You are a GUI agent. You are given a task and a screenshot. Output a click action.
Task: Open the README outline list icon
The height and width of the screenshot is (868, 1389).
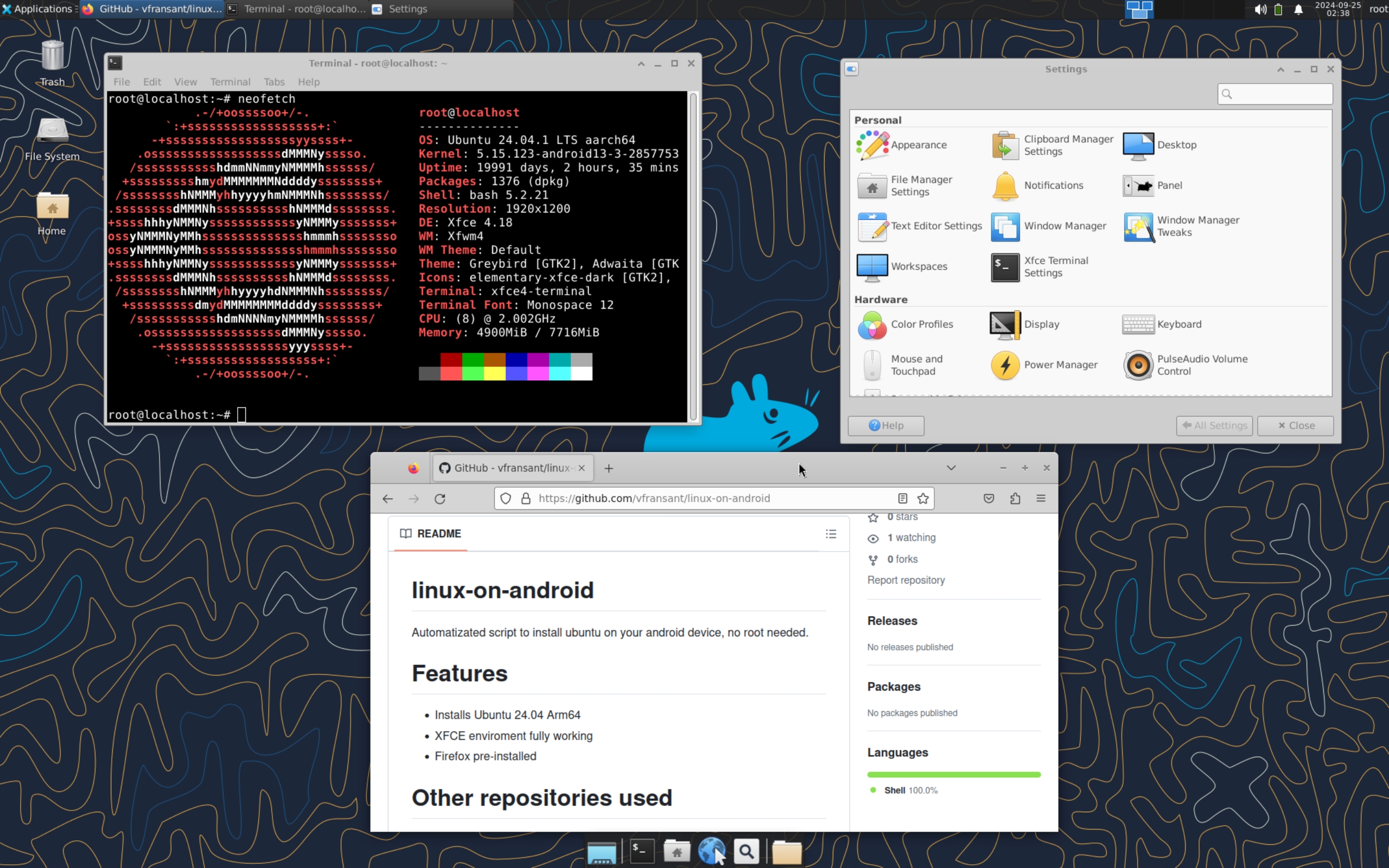831,534
